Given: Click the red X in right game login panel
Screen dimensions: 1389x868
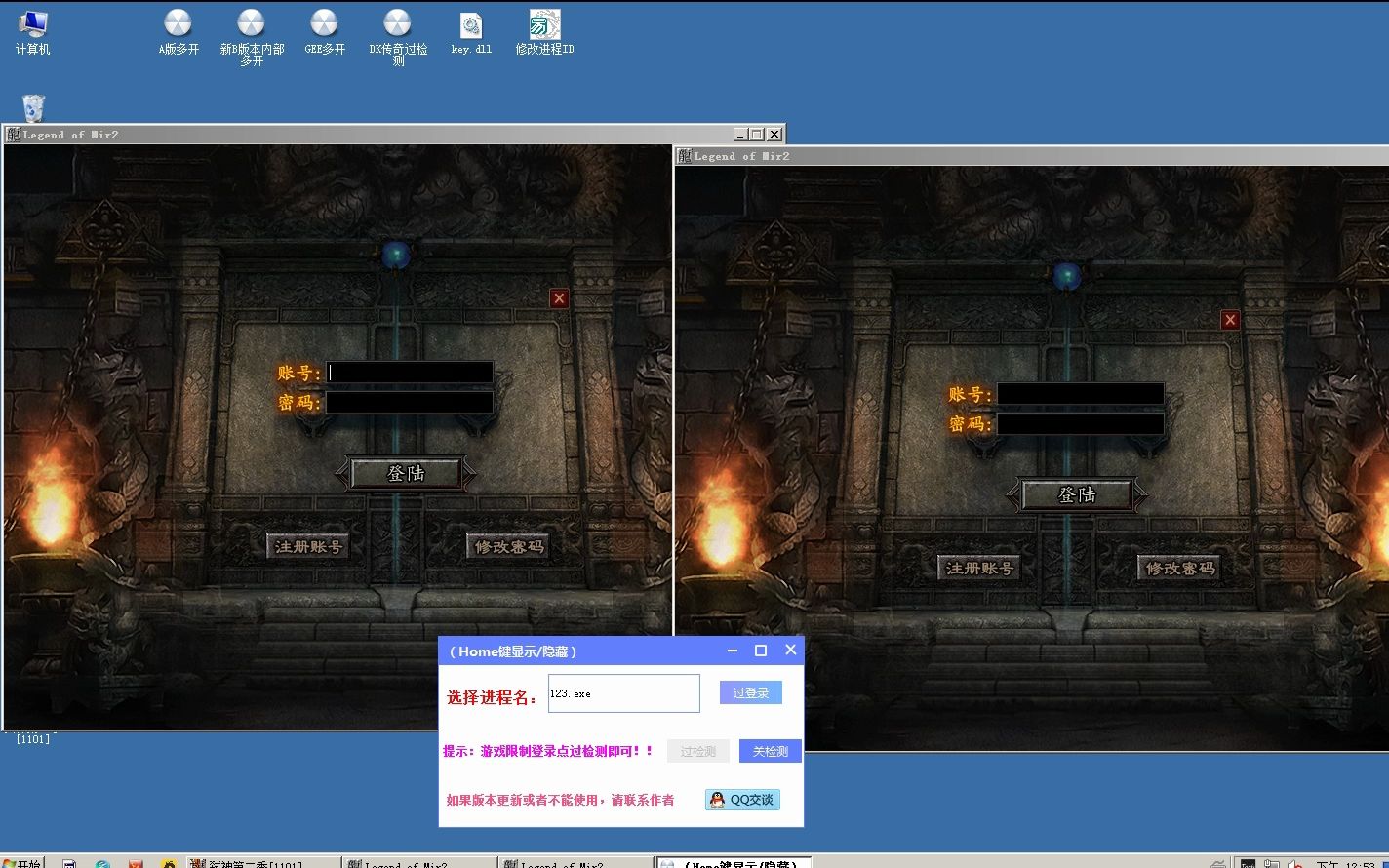Looking at the screenshot, I should (x=1230, y=320).
